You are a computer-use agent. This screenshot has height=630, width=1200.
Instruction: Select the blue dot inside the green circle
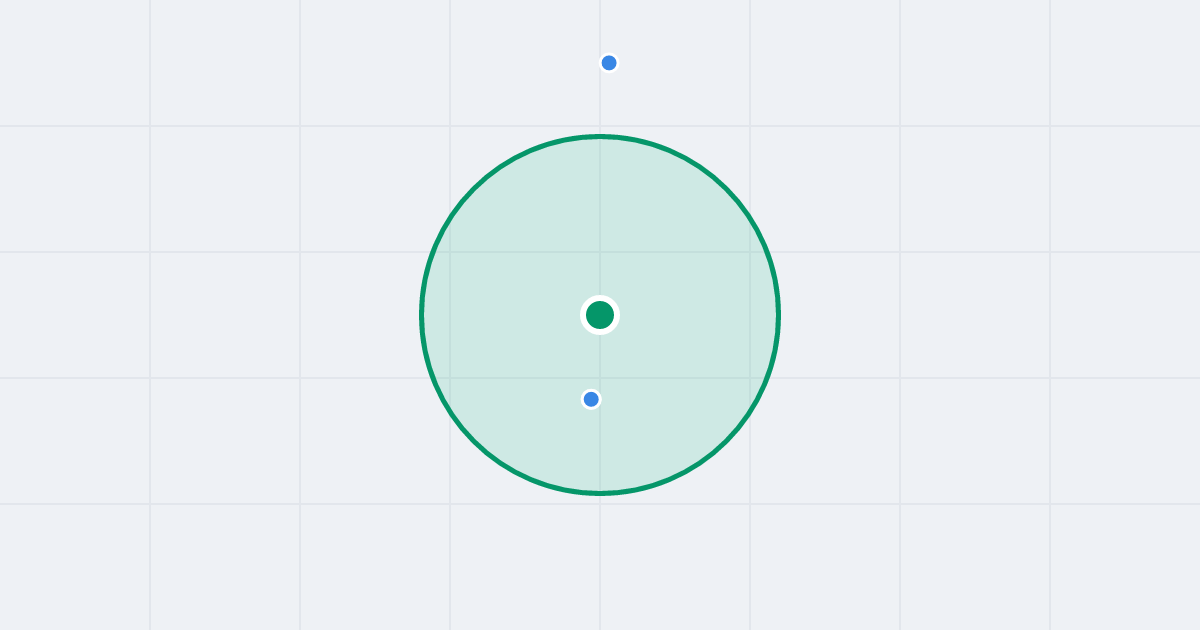591,399
